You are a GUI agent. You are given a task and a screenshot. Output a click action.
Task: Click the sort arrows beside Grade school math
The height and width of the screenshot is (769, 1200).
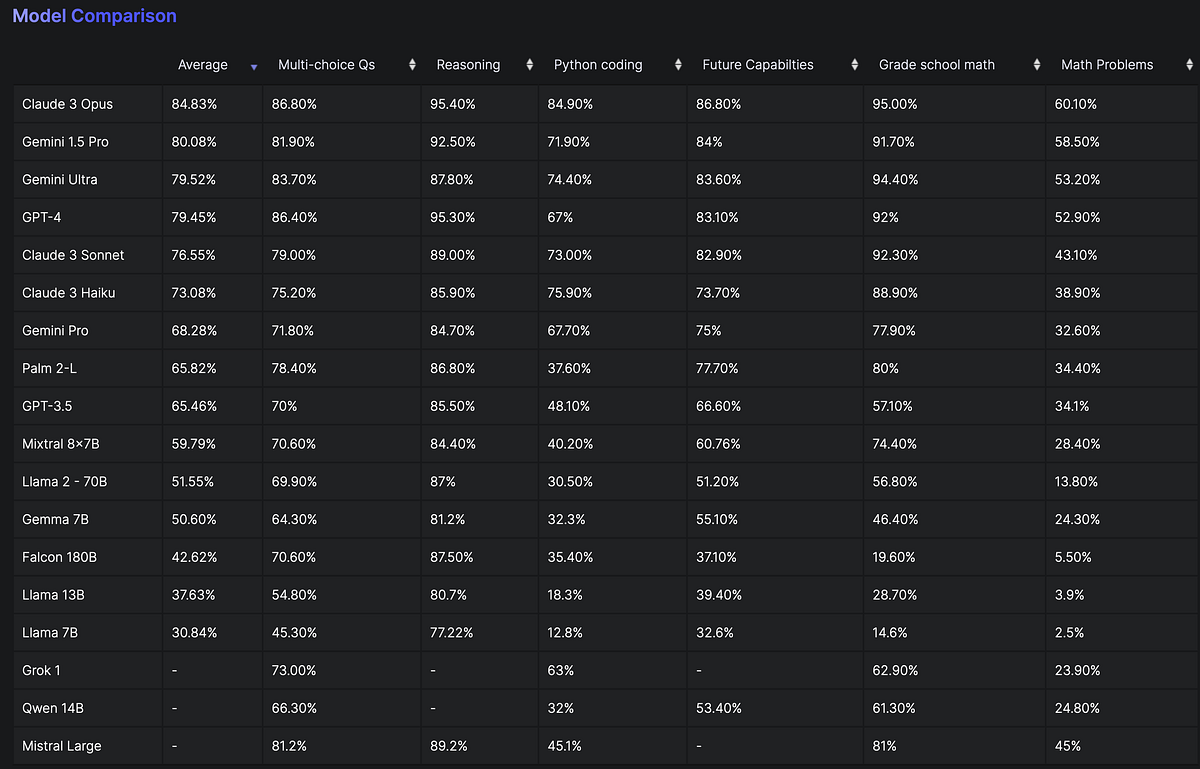[x=1037, y=65]
